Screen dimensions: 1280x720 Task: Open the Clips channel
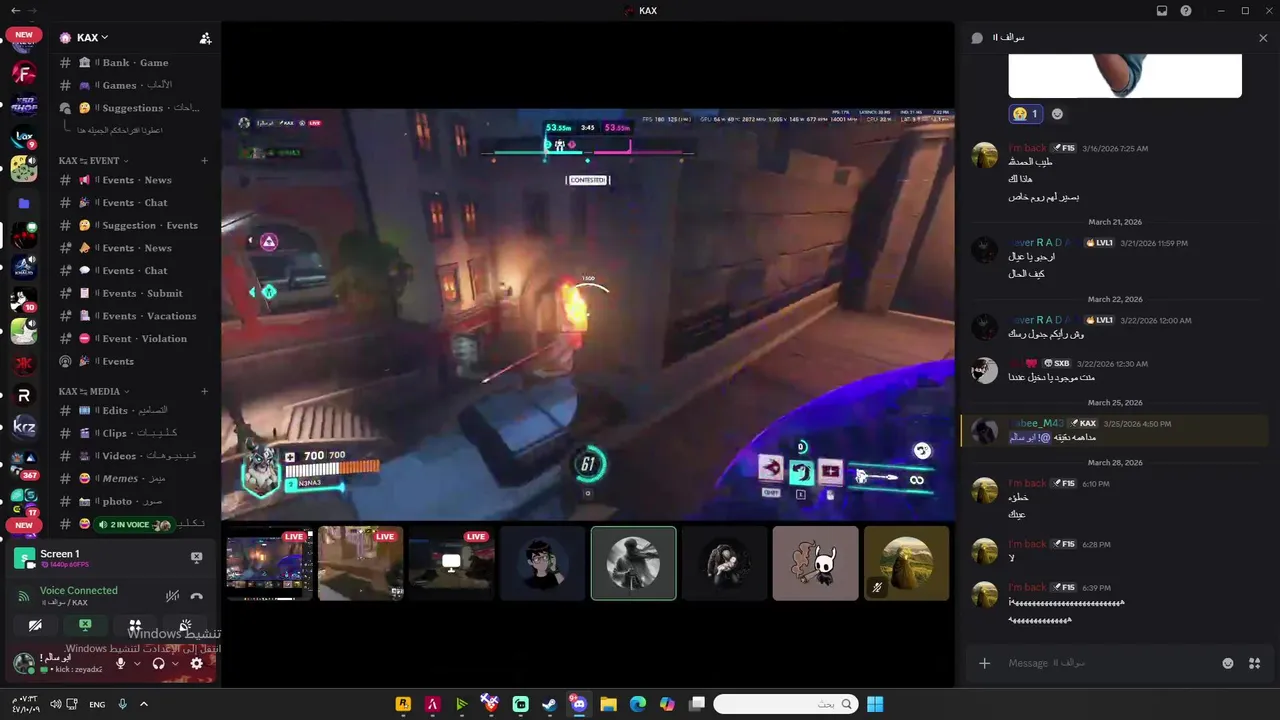tap(135, 433)
